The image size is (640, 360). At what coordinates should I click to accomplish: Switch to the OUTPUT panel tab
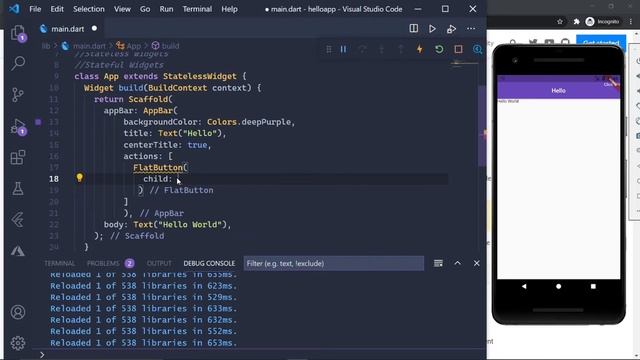point(159,264)
